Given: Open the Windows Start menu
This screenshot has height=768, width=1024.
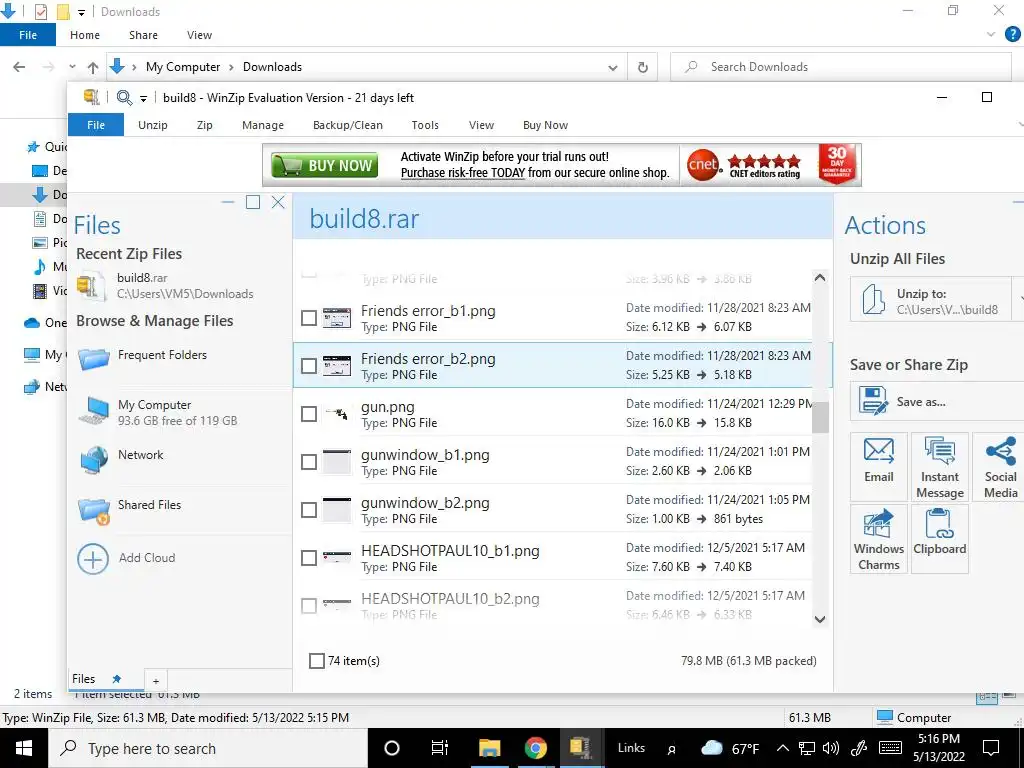Looking at the screenshot, I should click(x=24, y=748).
